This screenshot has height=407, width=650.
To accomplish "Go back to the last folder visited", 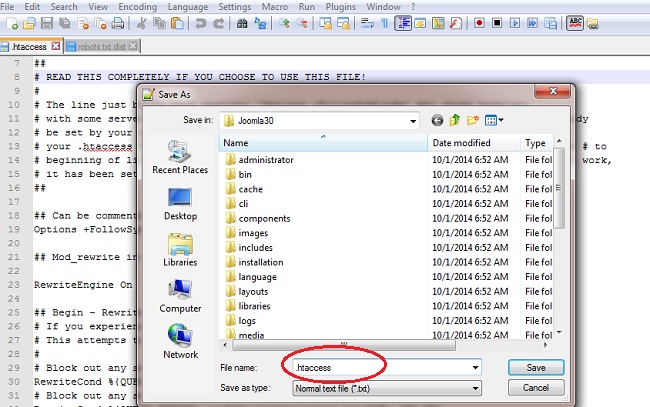I will [x=437, y=120].
